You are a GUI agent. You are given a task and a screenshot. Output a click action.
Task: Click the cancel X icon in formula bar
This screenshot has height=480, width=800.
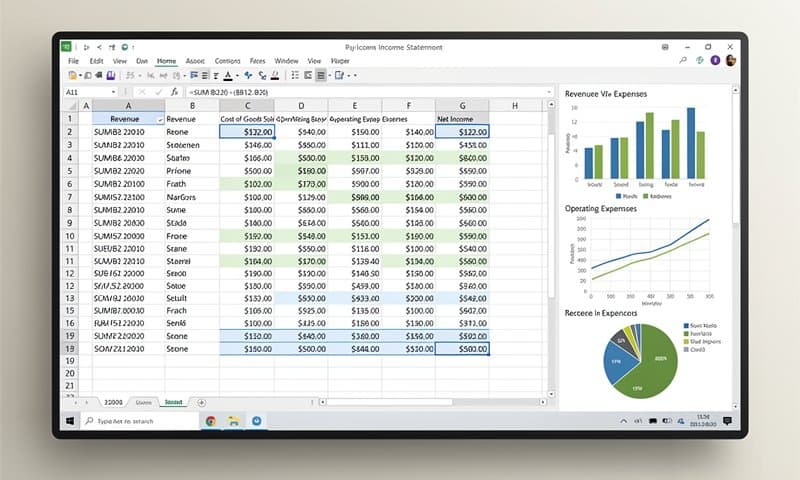[x=142, y=92]
